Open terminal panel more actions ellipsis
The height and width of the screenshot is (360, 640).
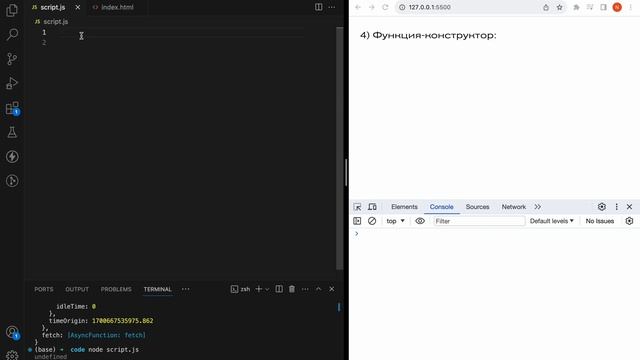click(305, 289)
